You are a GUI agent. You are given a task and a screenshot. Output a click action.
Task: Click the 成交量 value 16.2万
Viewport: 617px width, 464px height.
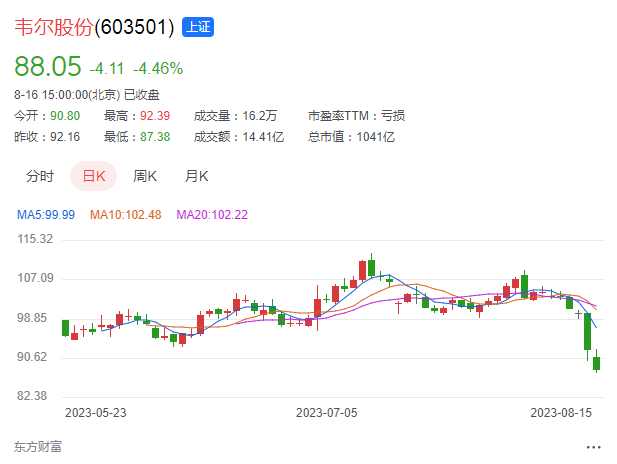tap(260, 116)
